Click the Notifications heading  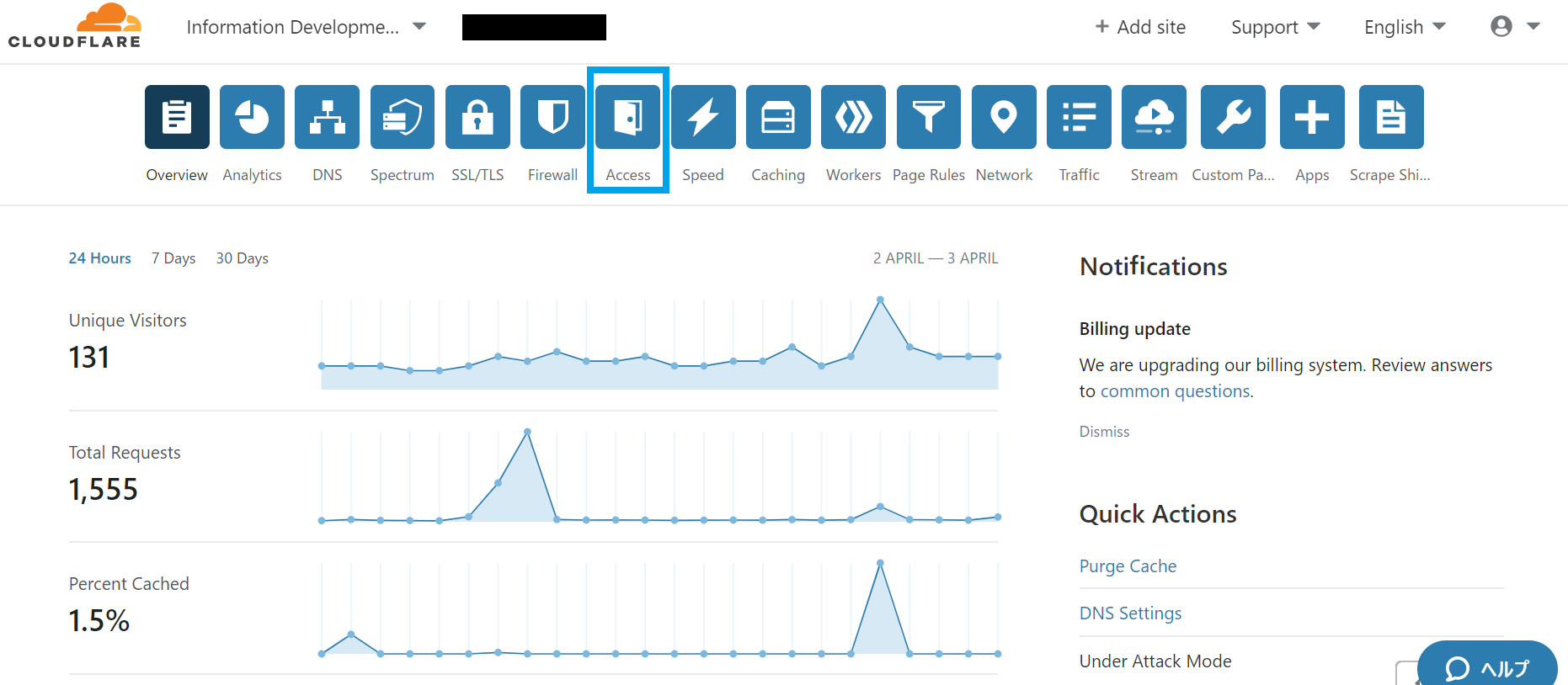click(1154, 267)
